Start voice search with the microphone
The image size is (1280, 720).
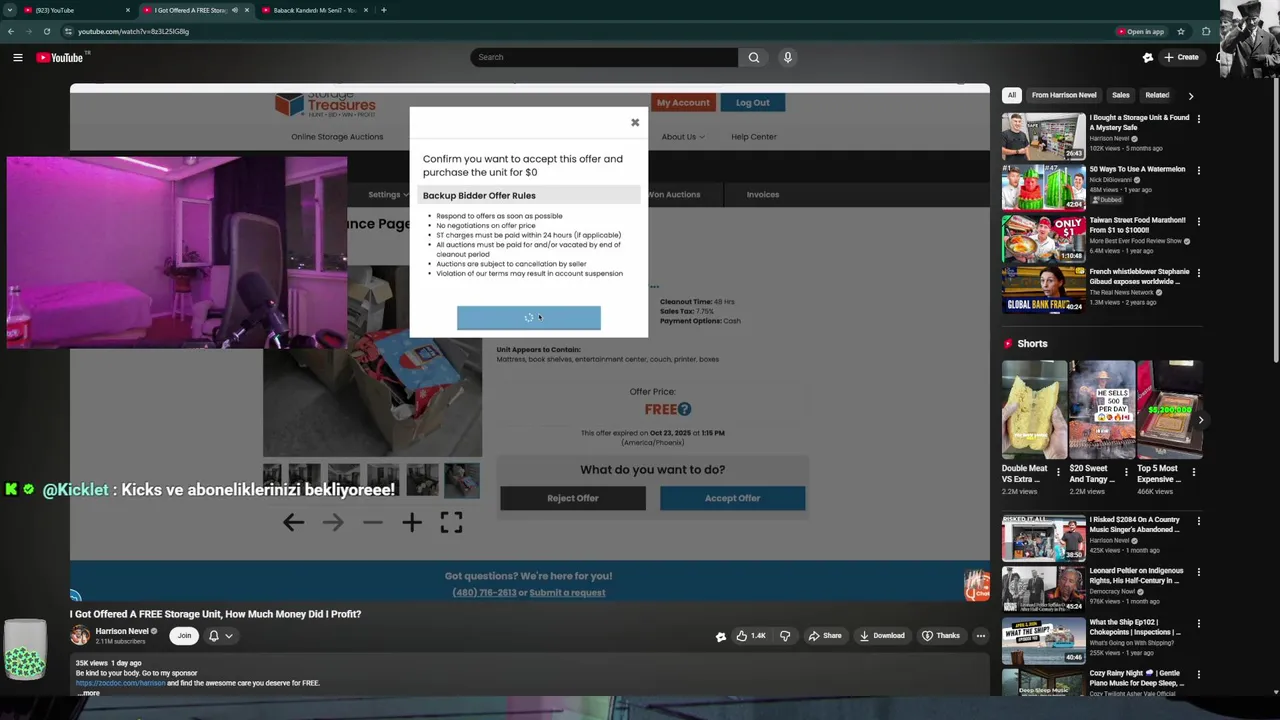pos(788,57)
